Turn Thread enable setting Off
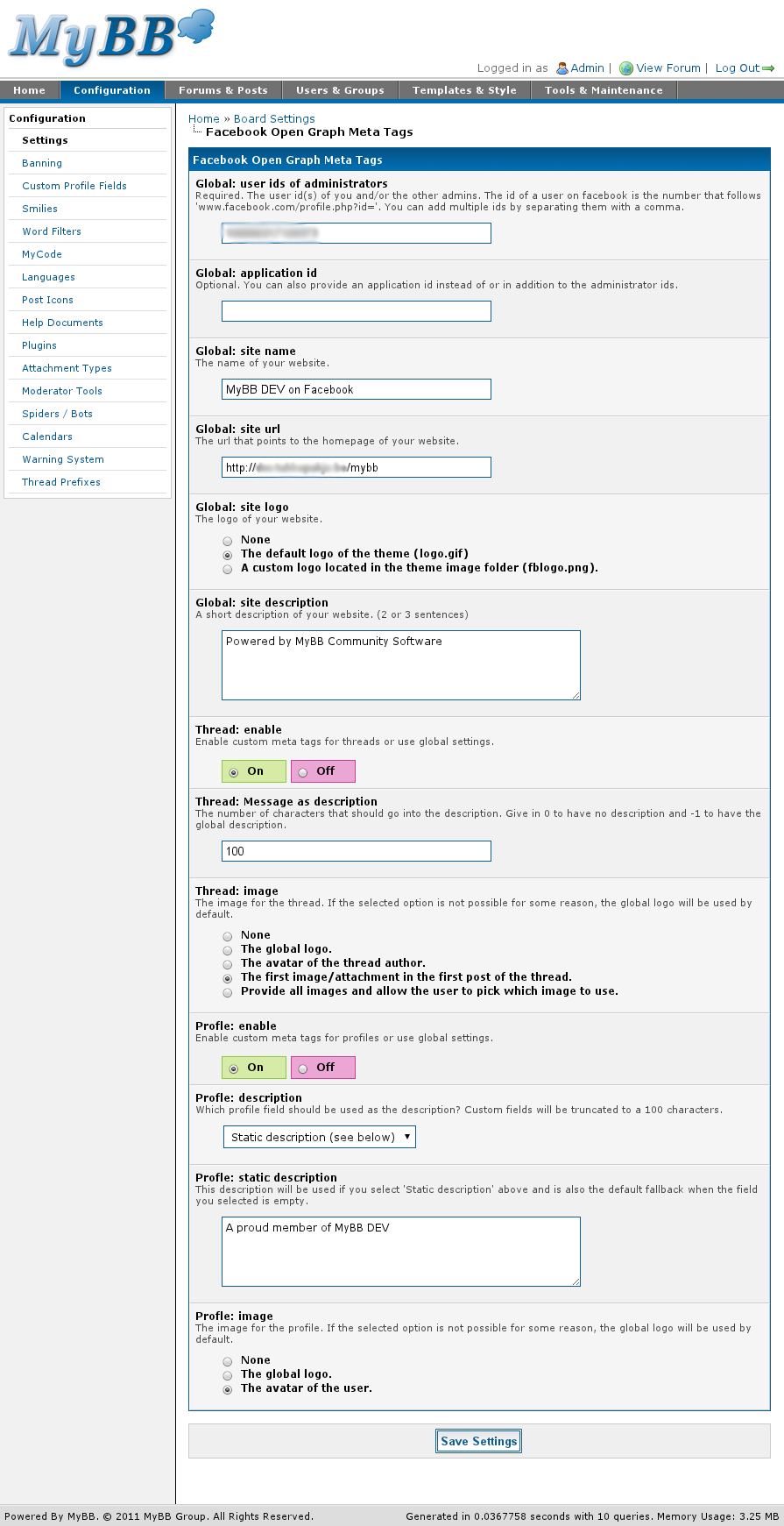784x1526 pixels. pyautogui.click(x=303, y=772)
